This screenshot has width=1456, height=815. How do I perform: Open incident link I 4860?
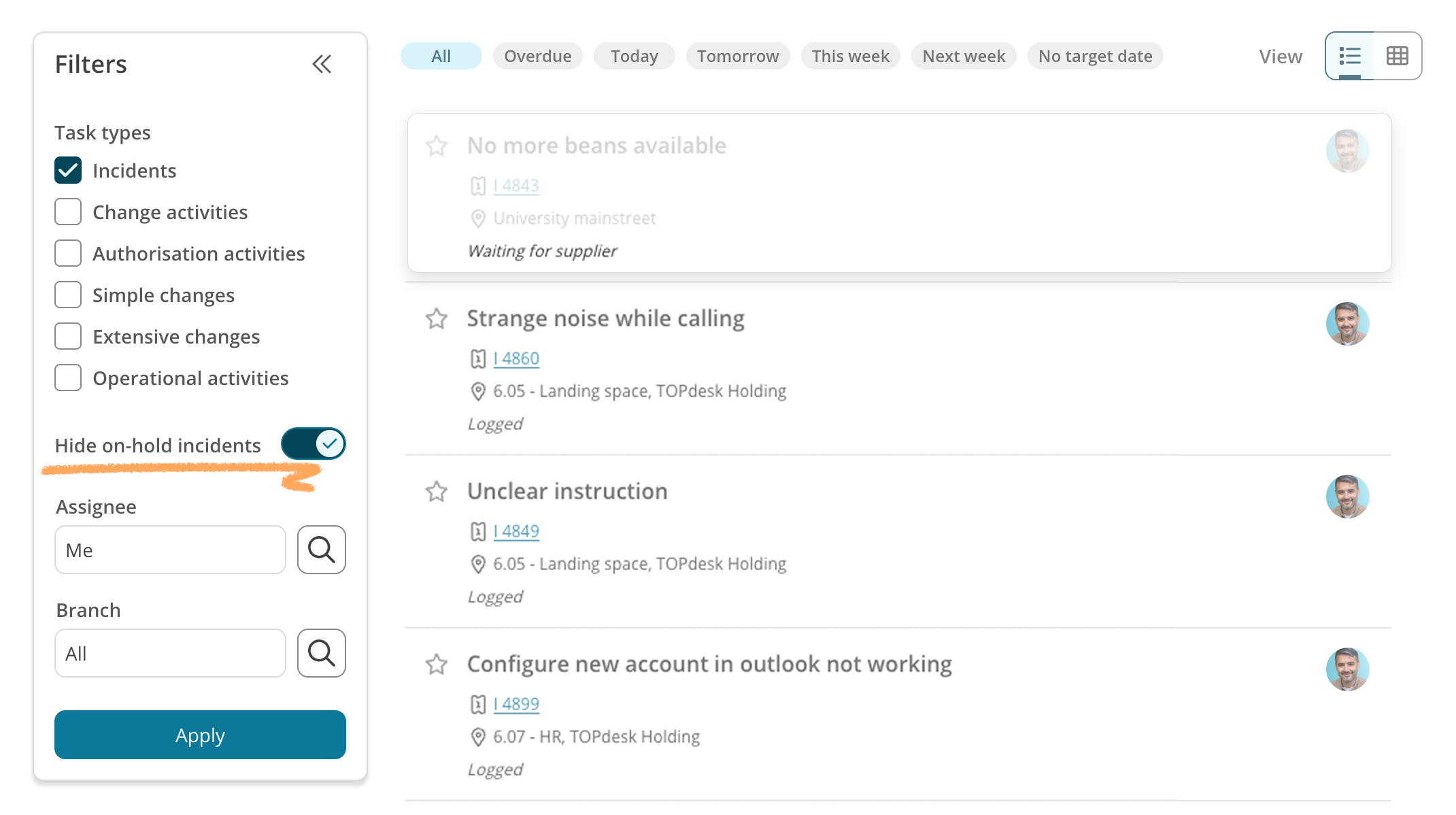516,359
